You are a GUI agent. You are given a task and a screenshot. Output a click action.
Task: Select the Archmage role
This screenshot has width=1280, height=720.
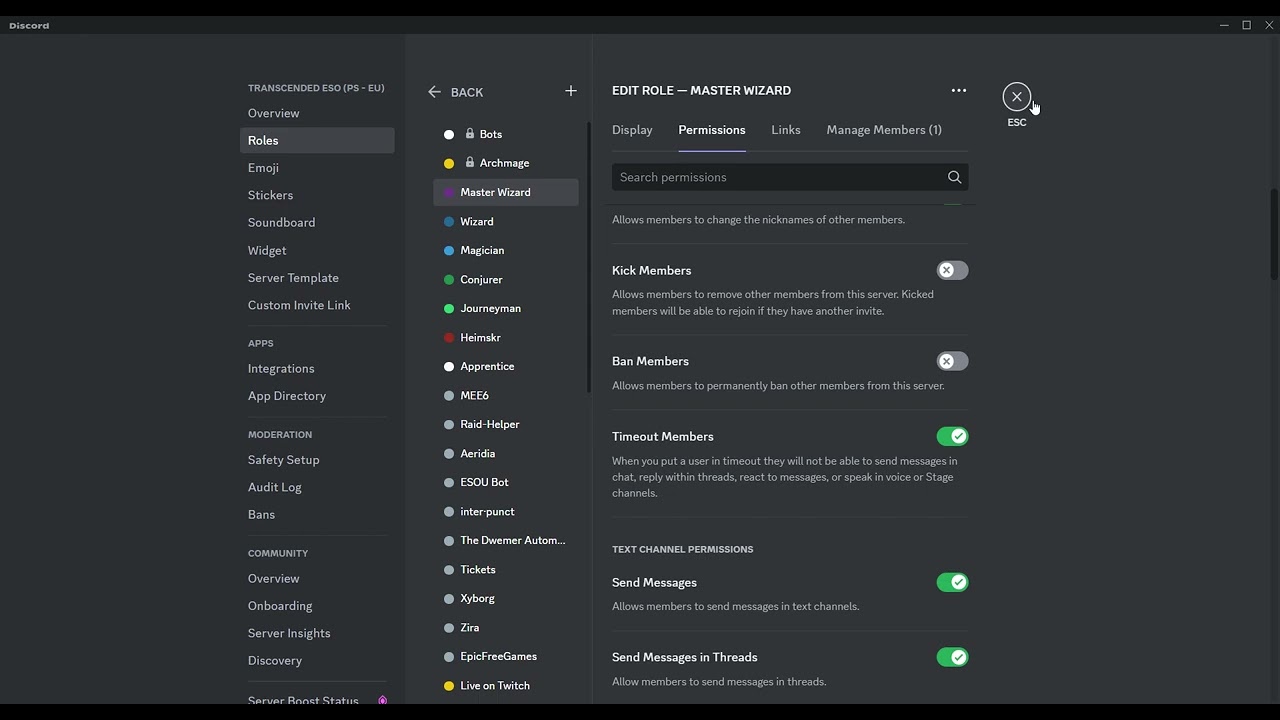pos(506,163)
